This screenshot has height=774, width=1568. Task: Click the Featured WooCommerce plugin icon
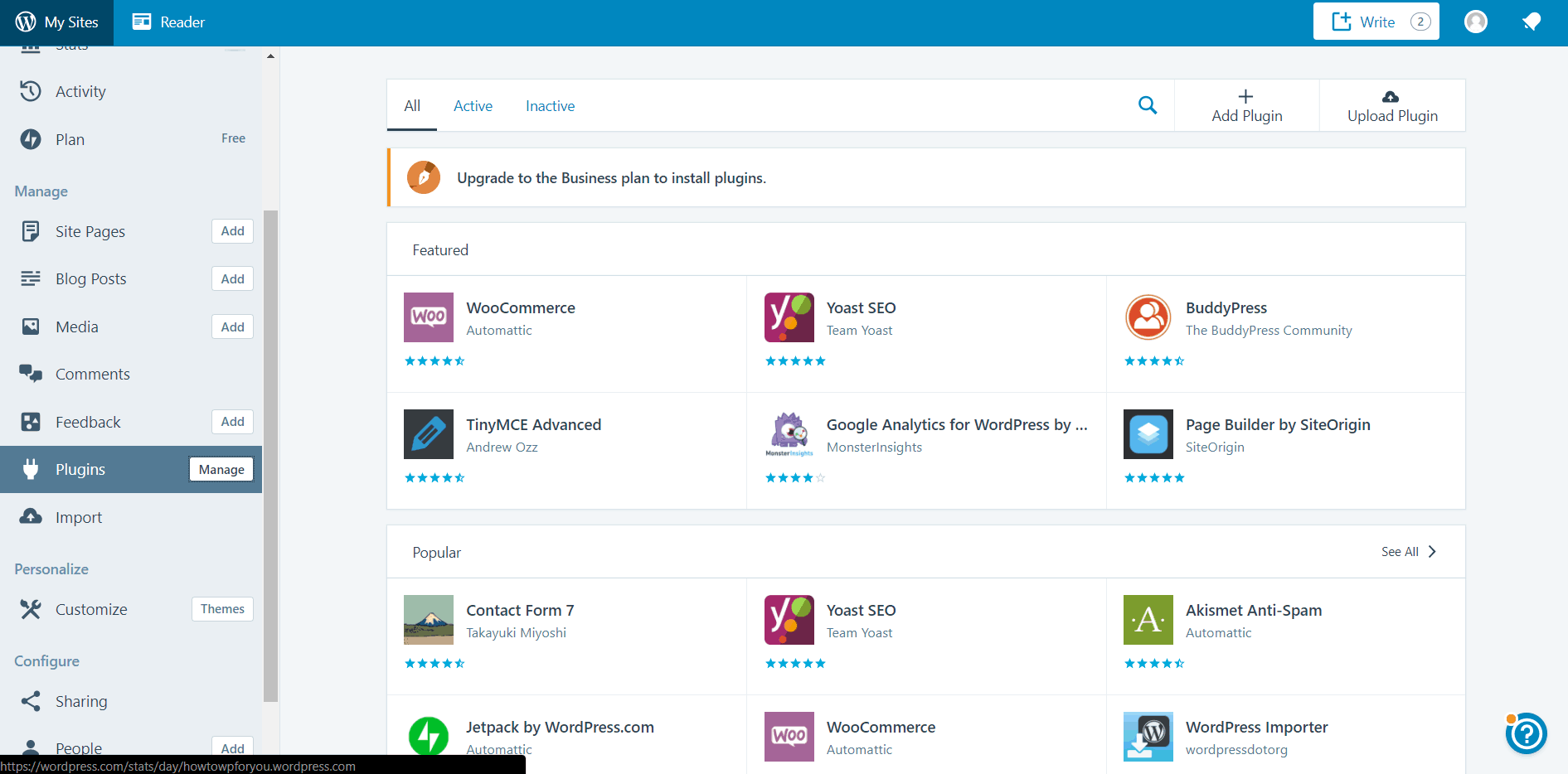point(429,317)
